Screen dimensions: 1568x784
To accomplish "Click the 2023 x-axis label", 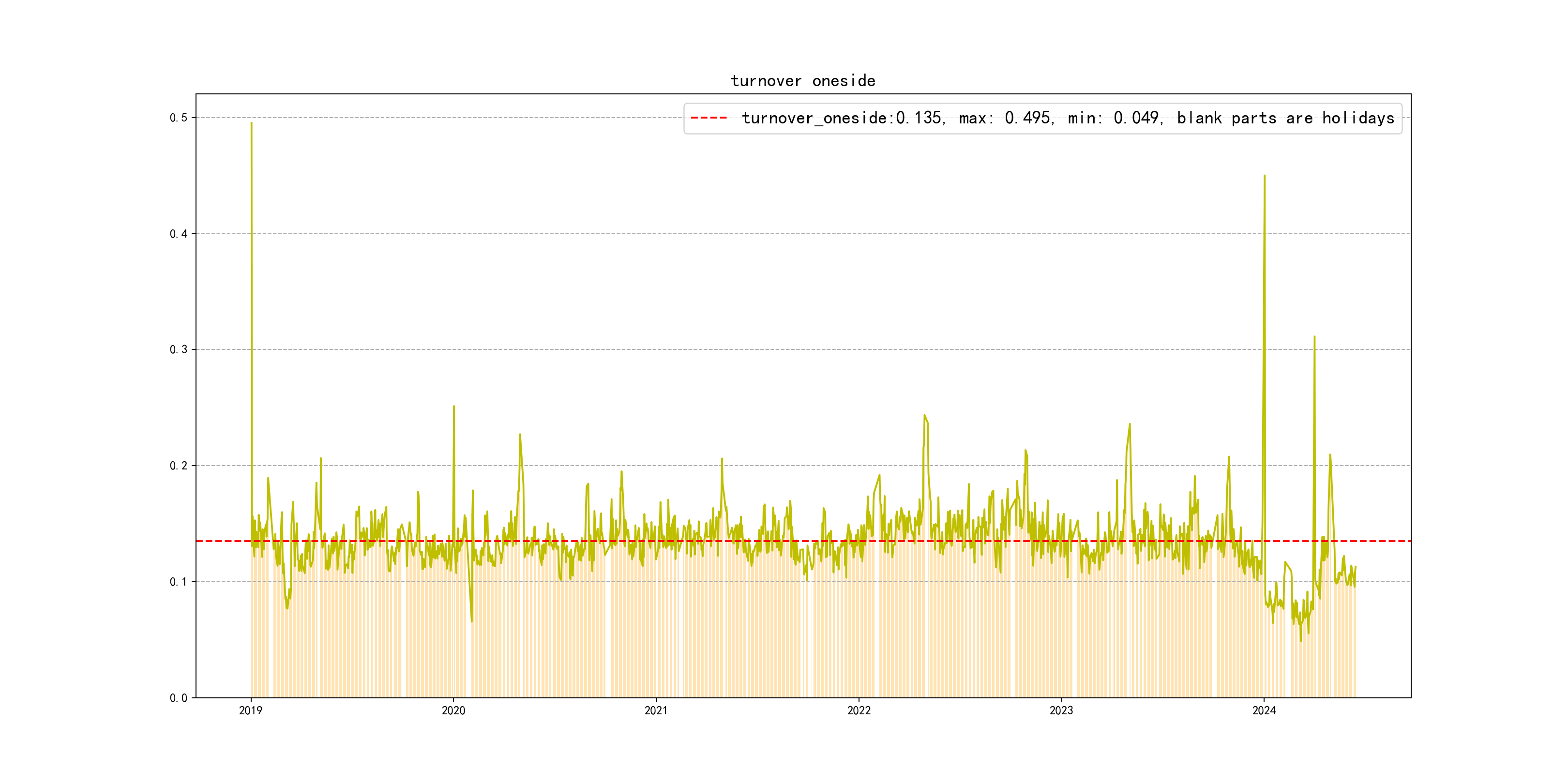I will pyautogui.click(x=1061, y=710).
